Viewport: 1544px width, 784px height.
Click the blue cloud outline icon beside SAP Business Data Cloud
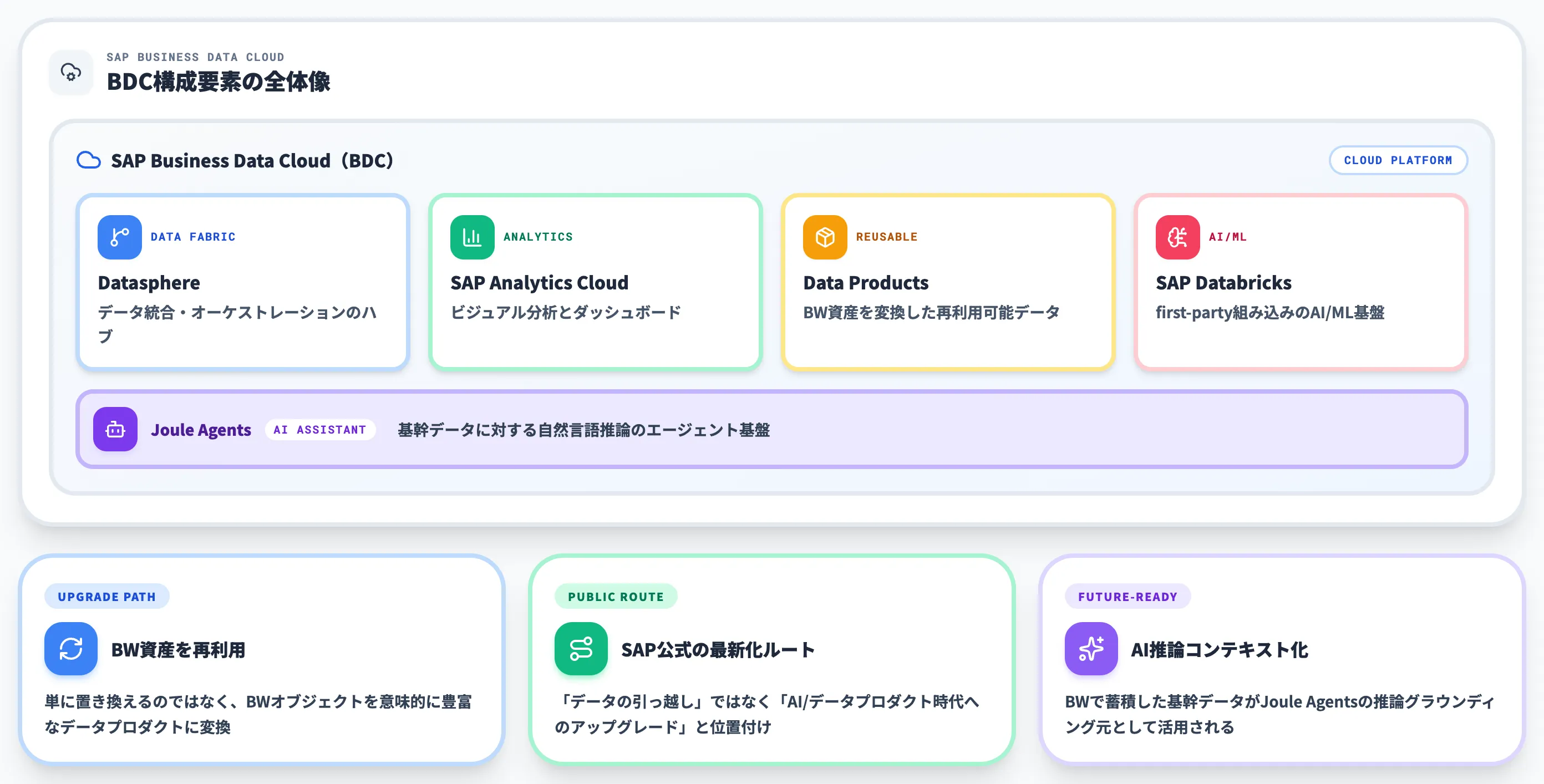[x=89, y=160]
